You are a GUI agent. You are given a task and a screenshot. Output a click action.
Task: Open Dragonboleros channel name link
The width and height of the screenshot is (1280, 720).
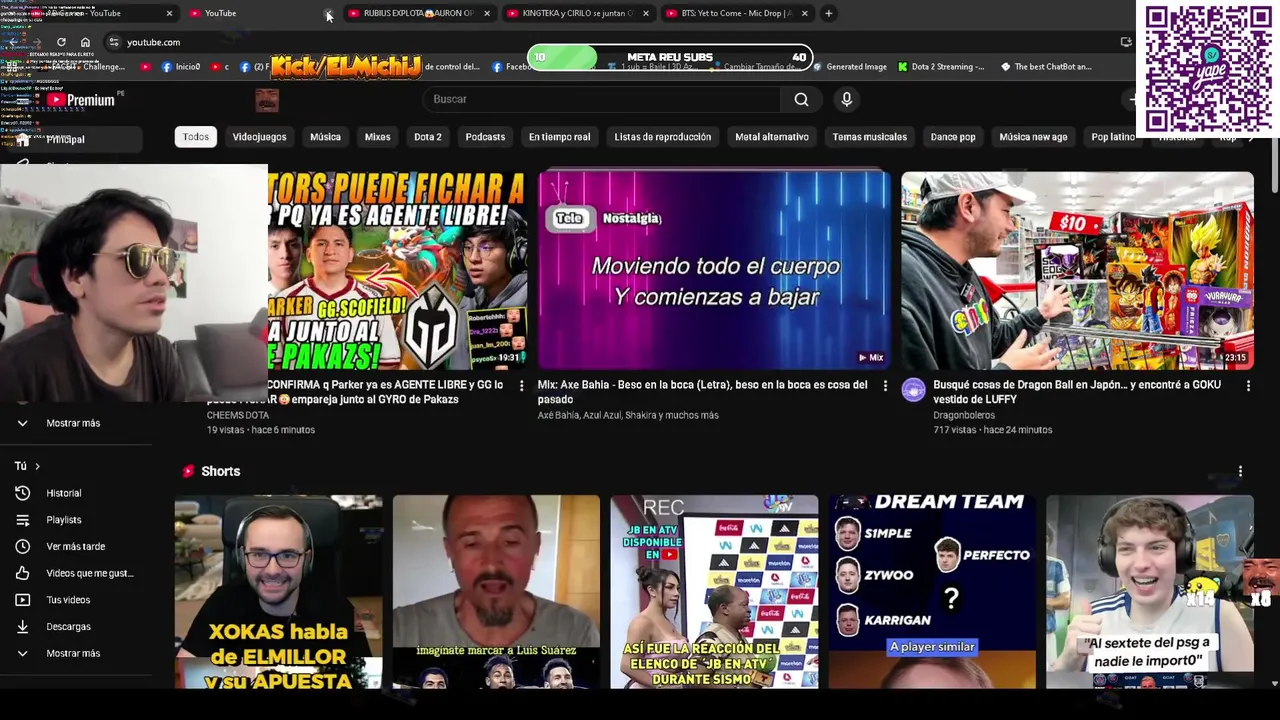(x=964, y=415)
